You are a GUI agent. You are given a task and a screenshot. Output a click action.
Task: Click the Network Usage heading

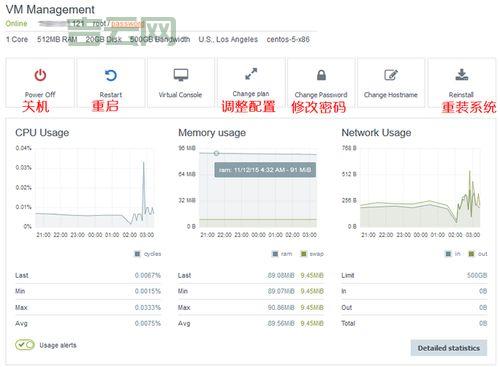coord(376,133)
